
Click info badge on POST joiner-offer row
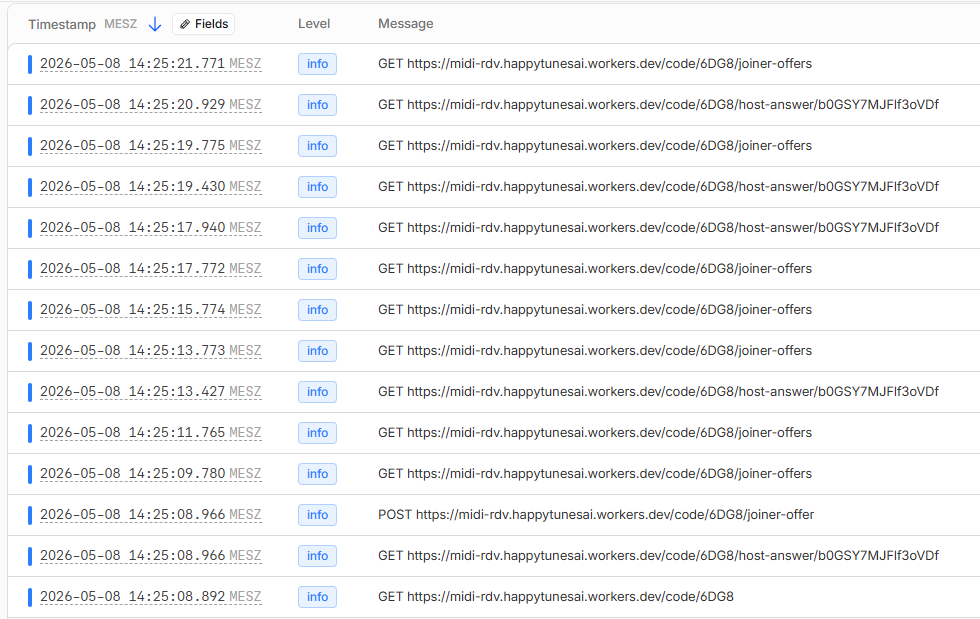[318, 515]
